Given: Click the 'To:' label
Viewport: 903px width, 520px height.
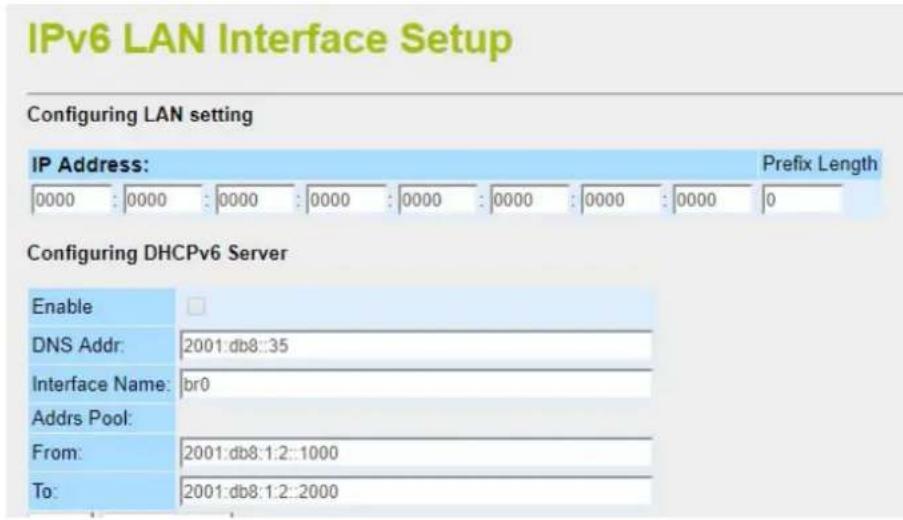Looking at the screenshot, I should tap(44, 491).
